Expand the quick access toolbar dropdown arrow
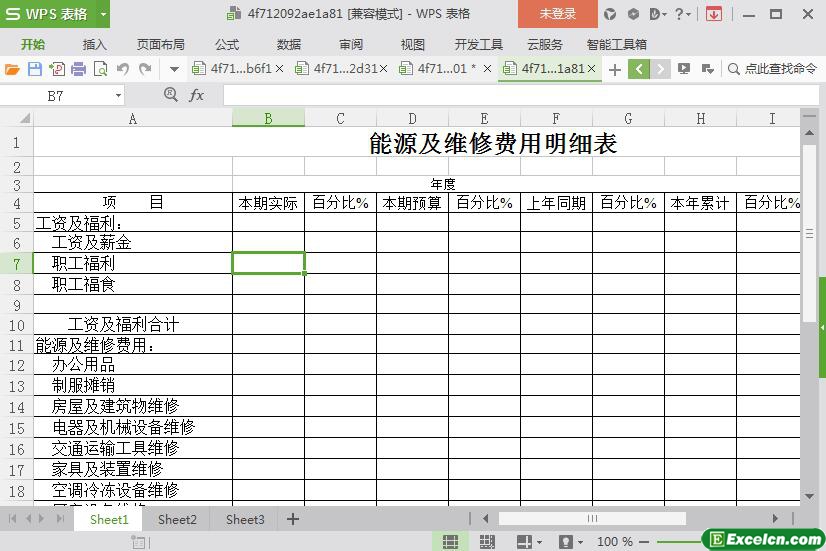 pos(174,69)
